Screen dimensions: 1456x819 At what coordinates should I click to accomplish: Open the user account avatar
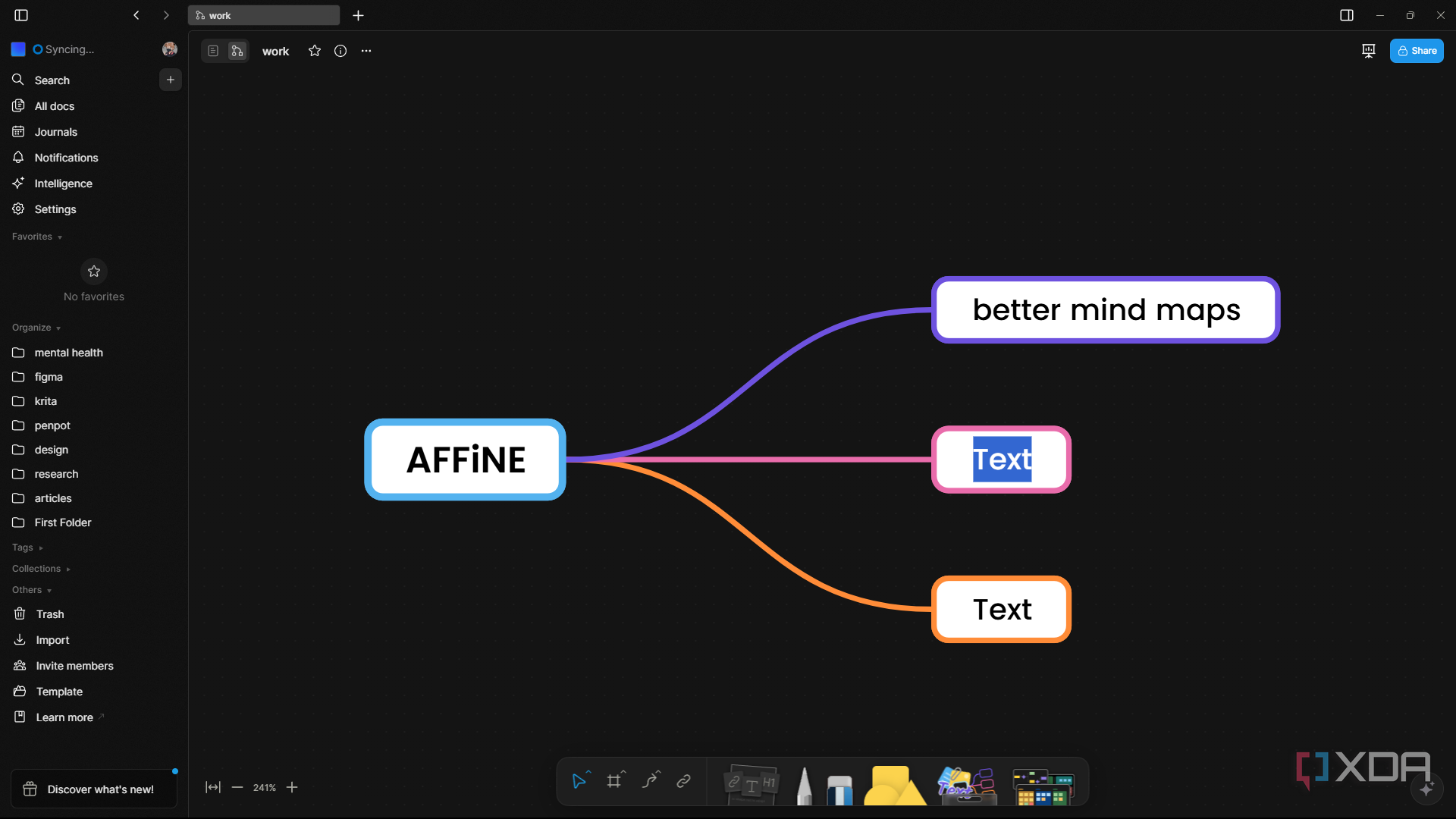click(170, 49)
